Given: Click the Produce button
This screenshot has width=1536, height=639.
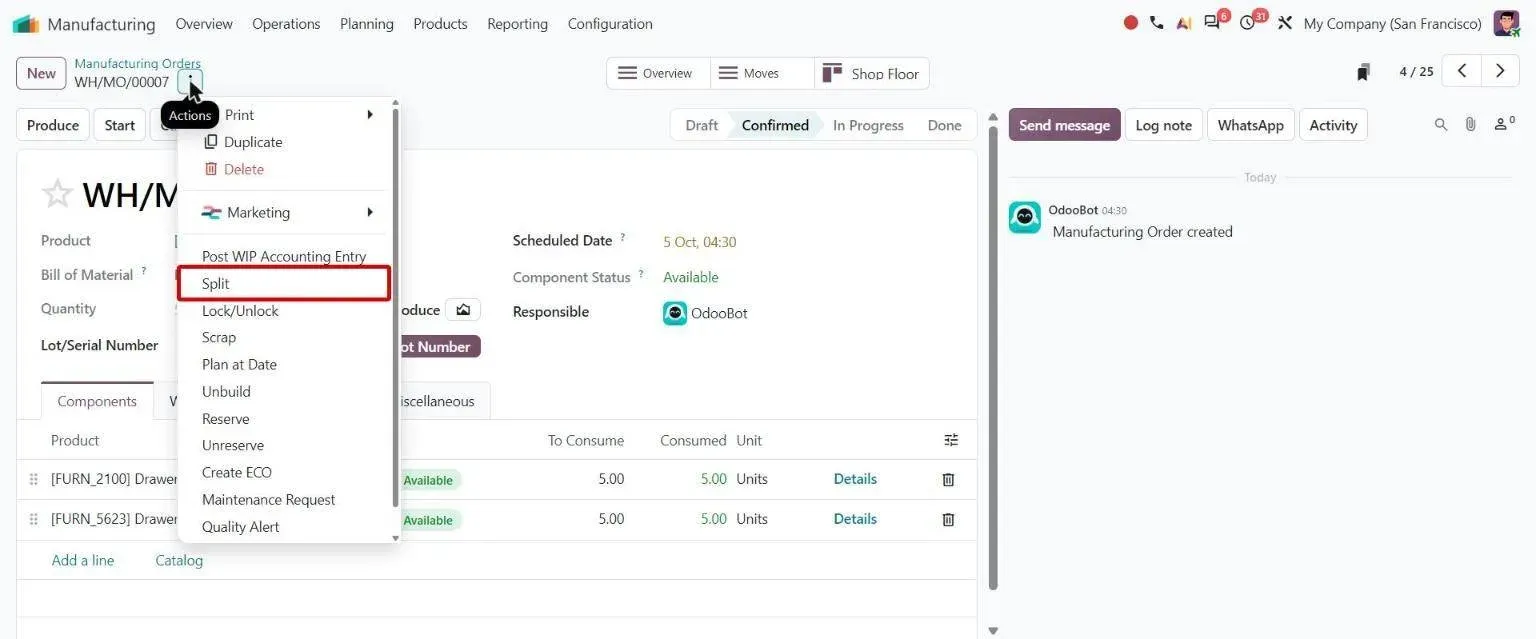Looking at the screenshot, I should coord(53,125).
